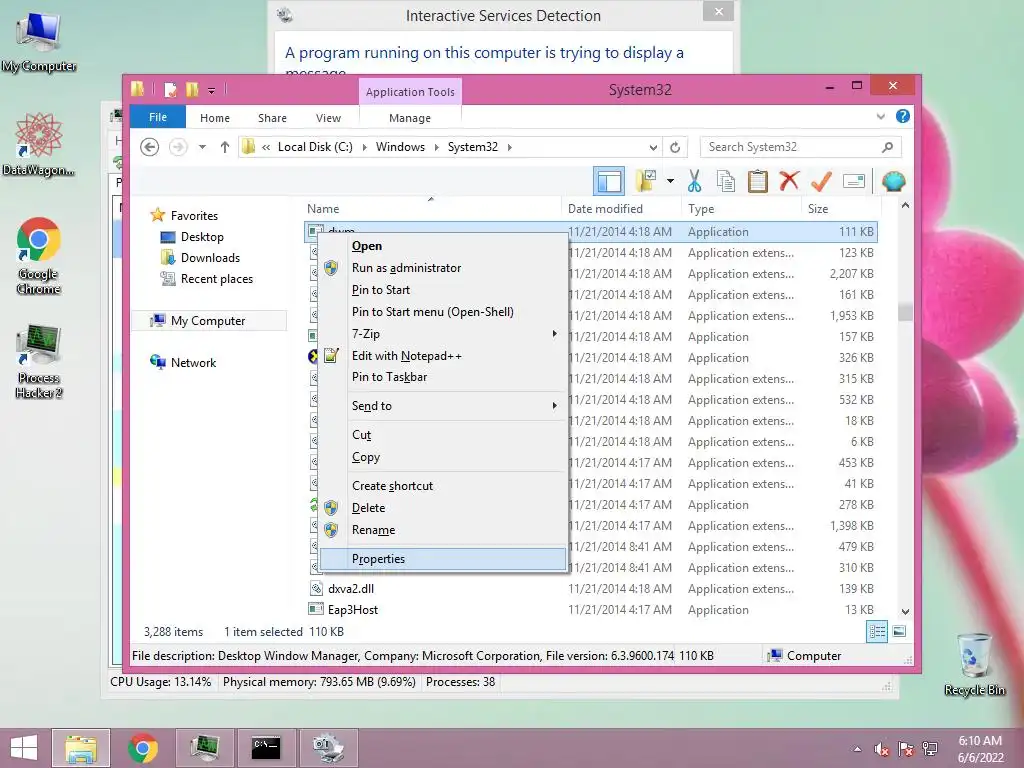
Task: Click the two-pages Copy toolbar icon
Action: click(x=726, y=181)
